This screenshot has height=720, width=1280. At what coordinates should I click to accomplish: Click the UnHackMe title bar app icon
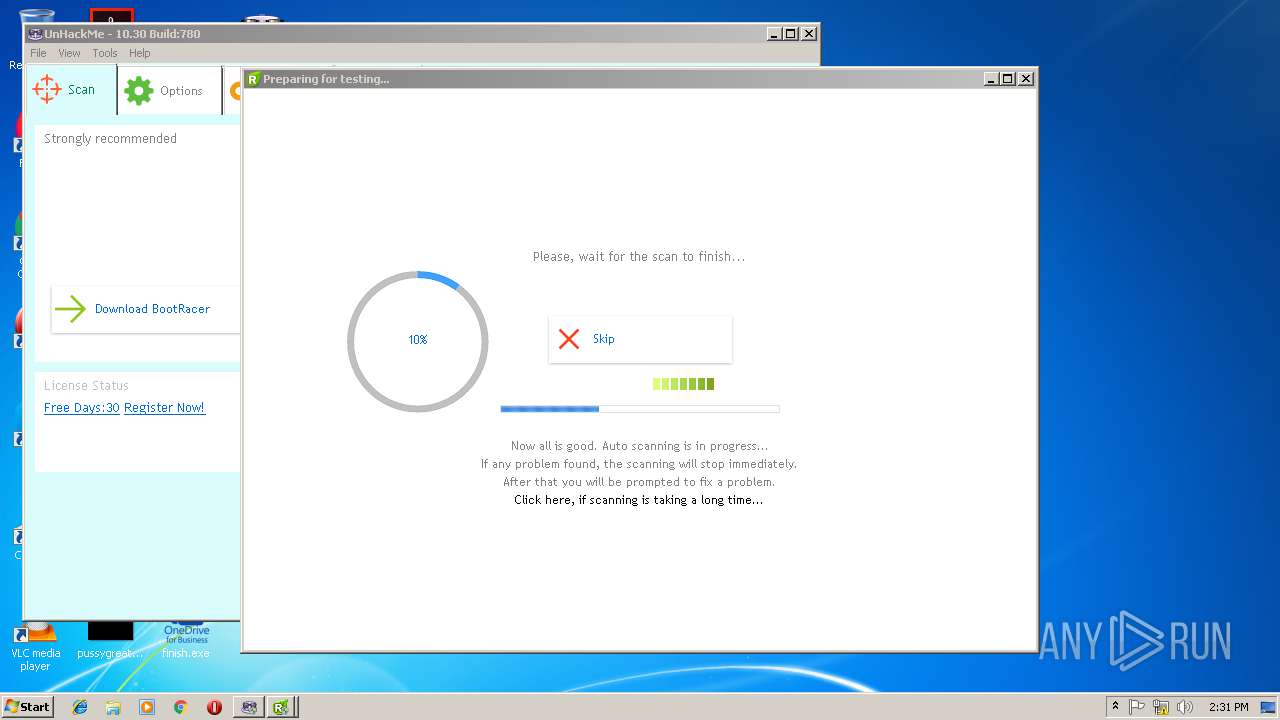pos(35,34)
